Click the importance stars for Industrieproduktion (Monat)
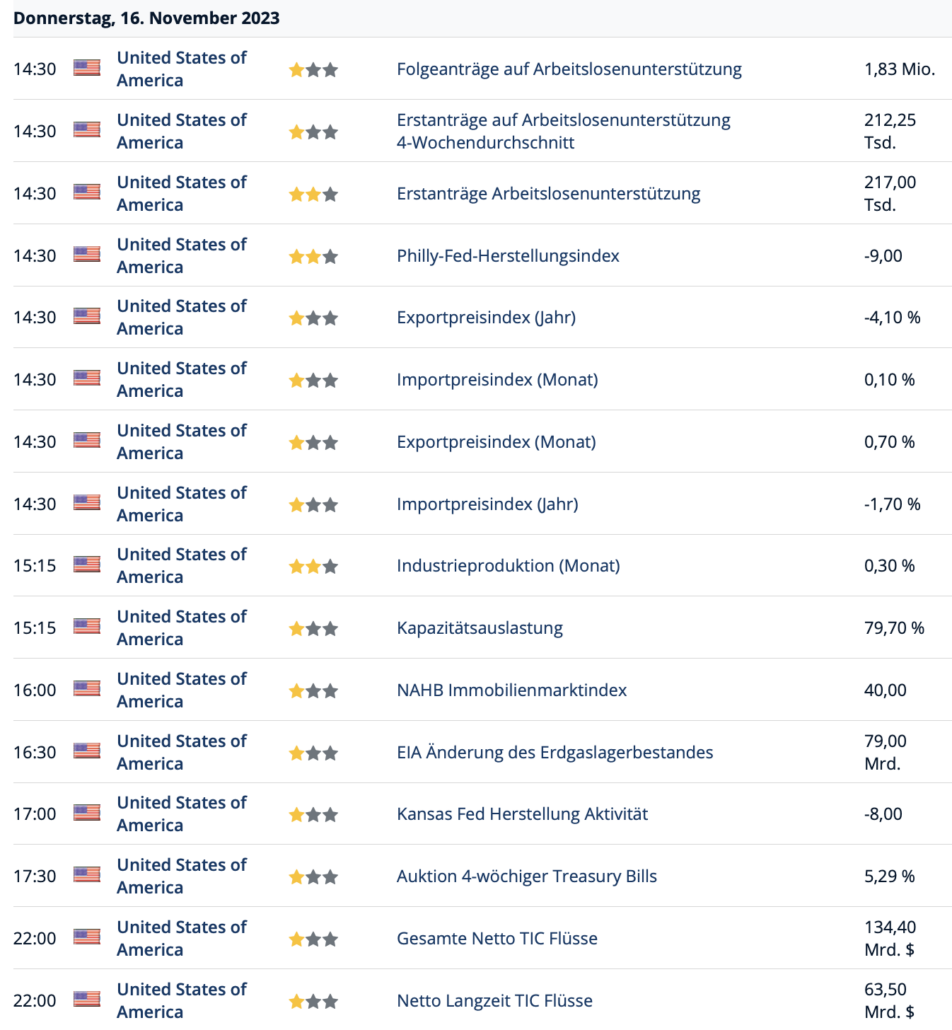The width and height of the screenshot is (952, 1030). click(x=313, y=566)
